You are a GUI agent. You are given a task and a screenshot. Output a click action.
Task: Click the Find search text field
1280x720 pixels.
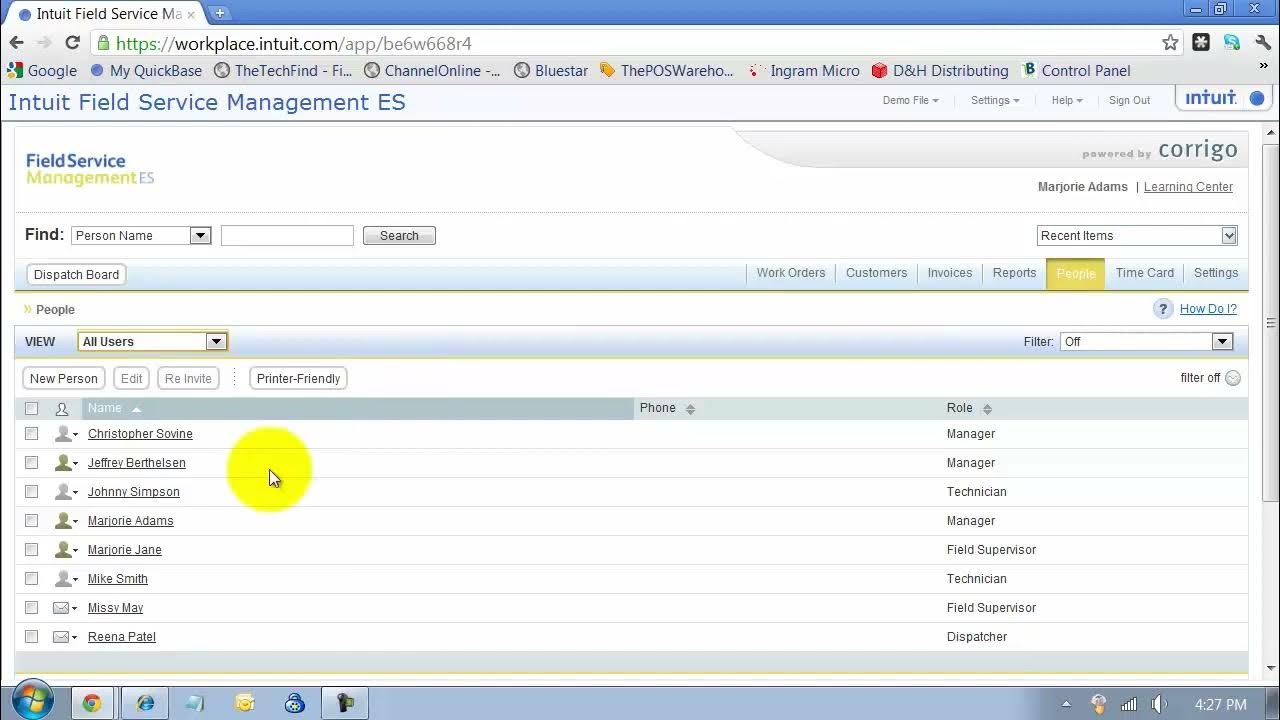(287, 236)
